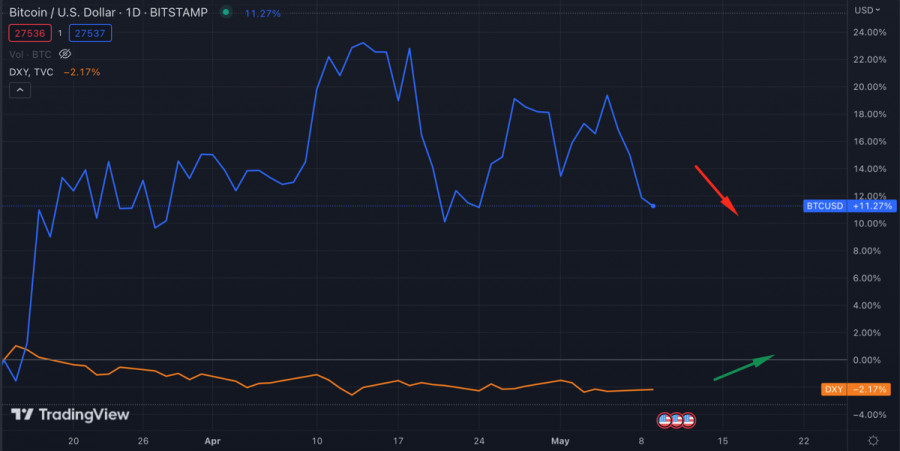Select the DXY, TVC comparison legend
Screen dimensions: 900x451
click(x=32, y=72)
